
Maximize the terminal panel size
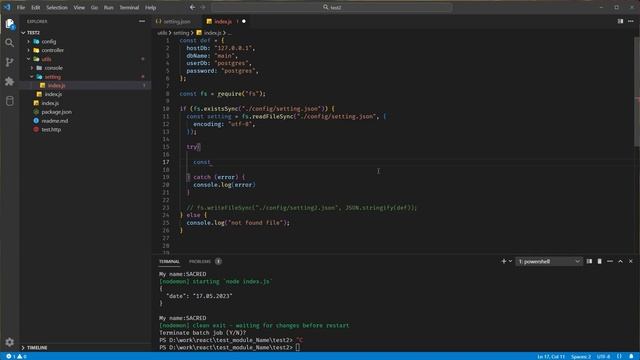[620, 261]
